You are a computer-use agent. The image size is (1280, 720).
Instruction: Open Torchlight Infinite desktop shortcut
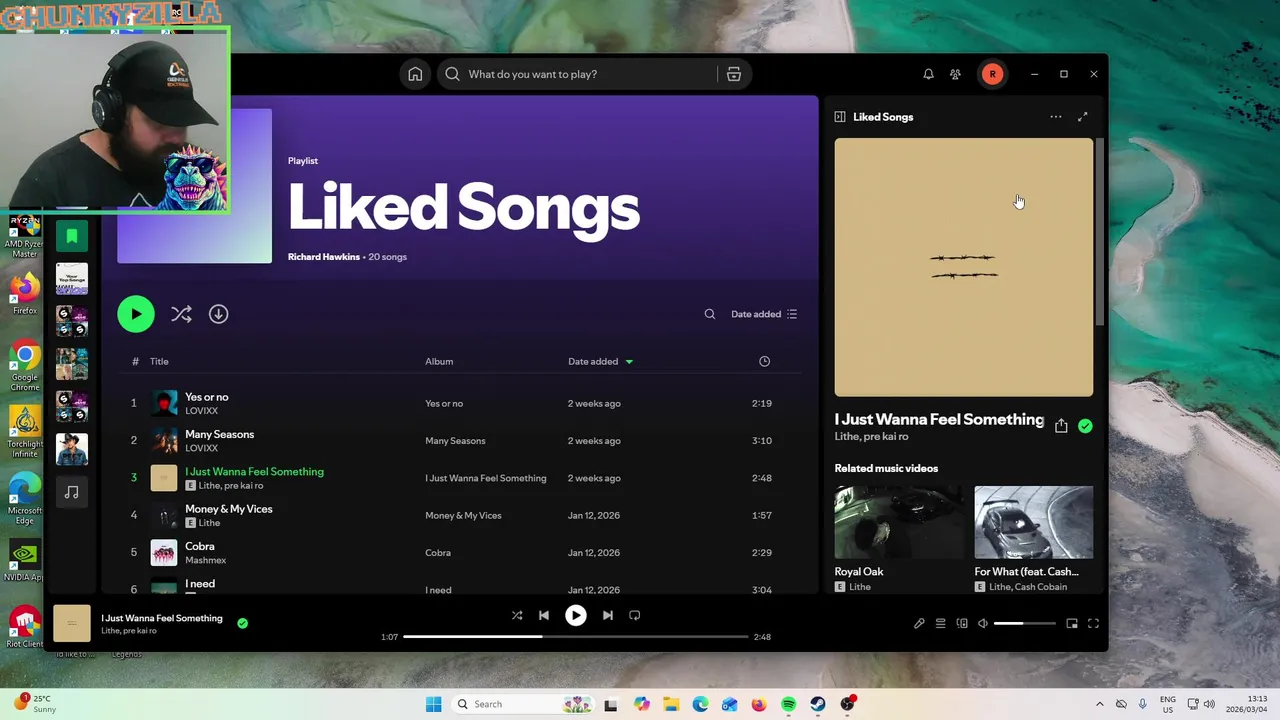[25, 433]
